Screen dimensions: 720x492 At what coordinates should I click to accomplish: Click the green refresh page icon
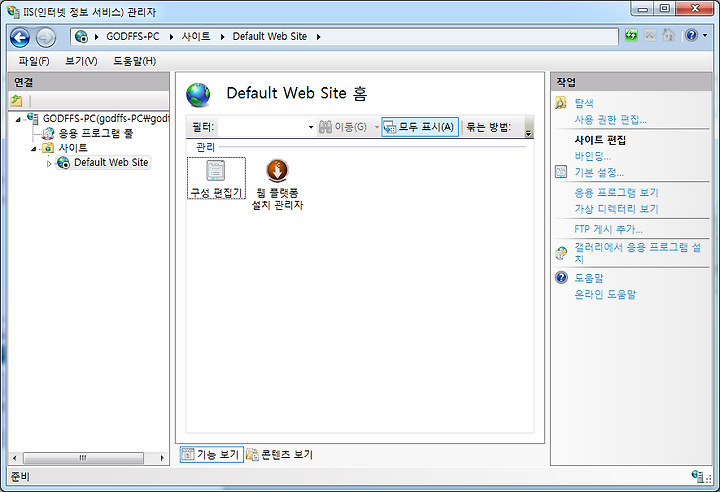(x=631, y=35)
